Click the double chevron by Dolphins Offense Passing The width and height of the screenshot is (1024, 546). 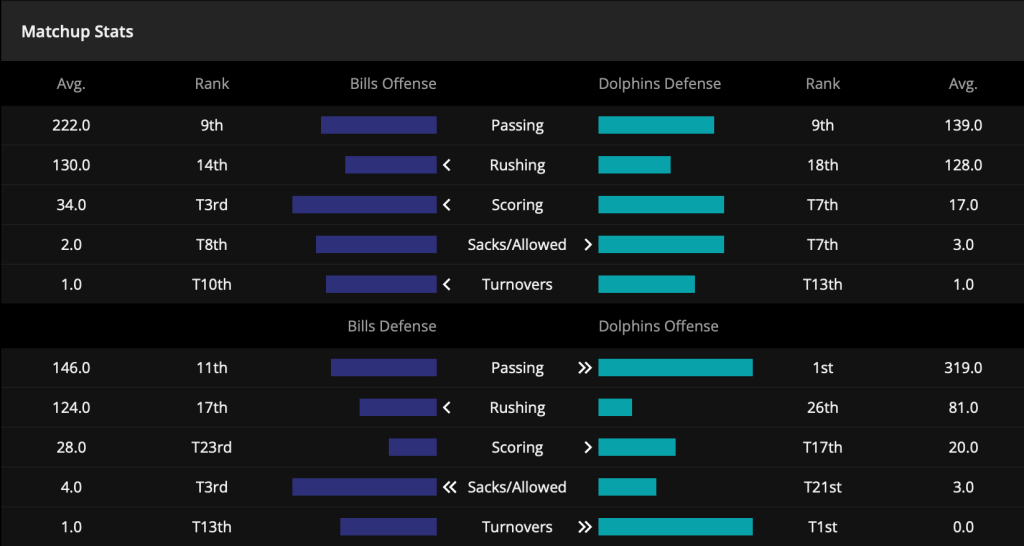click(585, 368)
